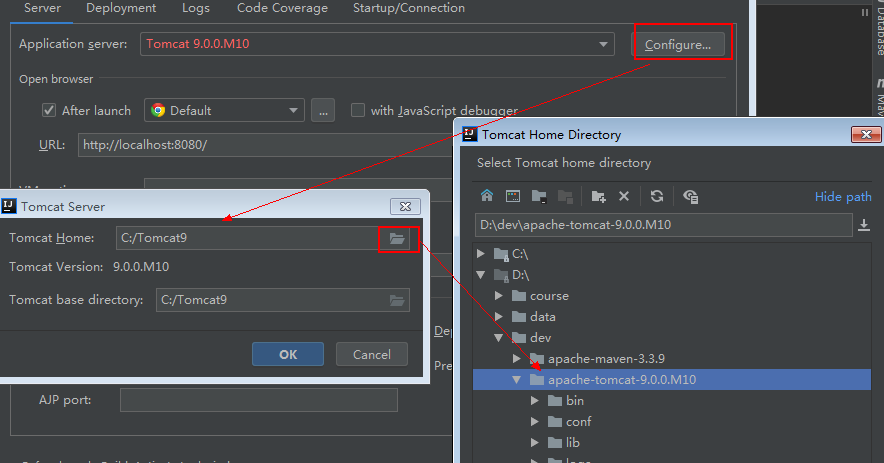Toggle show hidden files and directories
This screenshot has height=463, width=884.
click(690, 196)
